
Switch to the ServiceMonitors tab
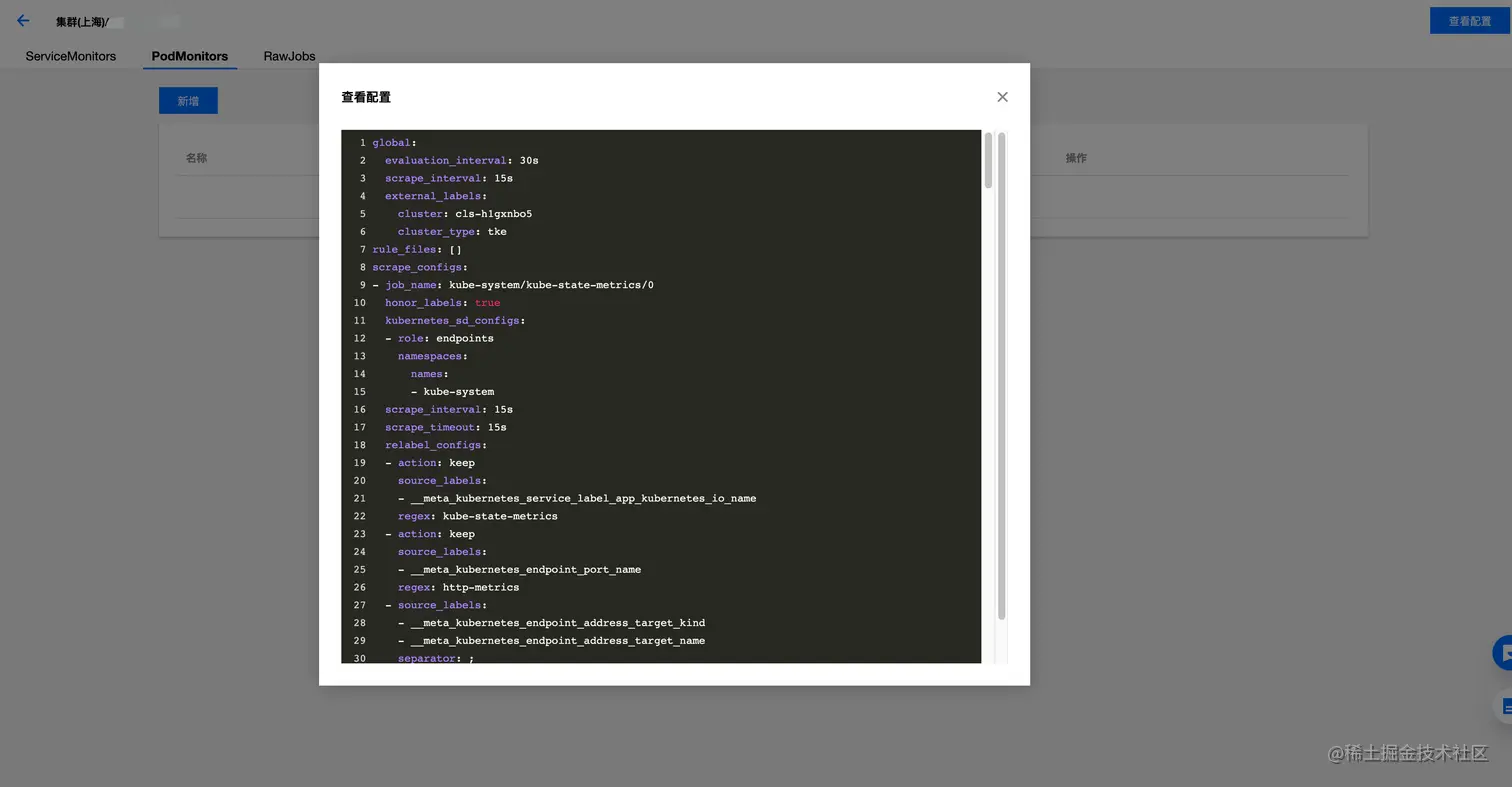coord(71,56)
